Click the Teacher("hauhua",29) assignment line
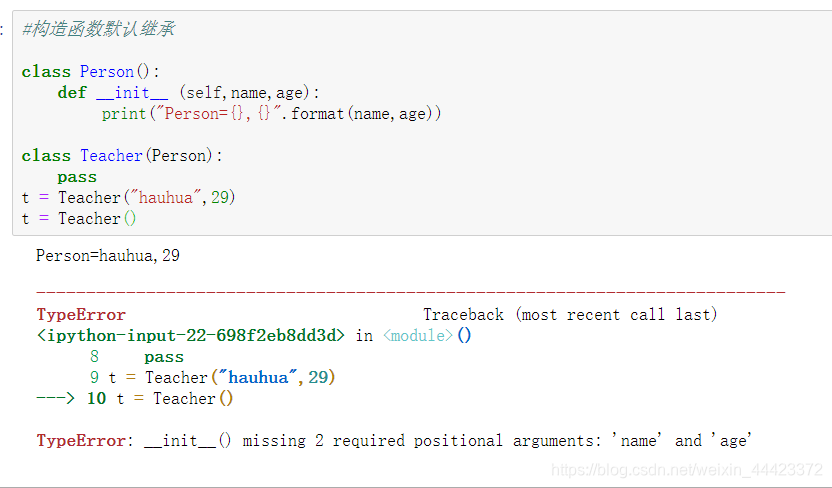The width and height of the screenshot is (832, 488). [128, 197]
